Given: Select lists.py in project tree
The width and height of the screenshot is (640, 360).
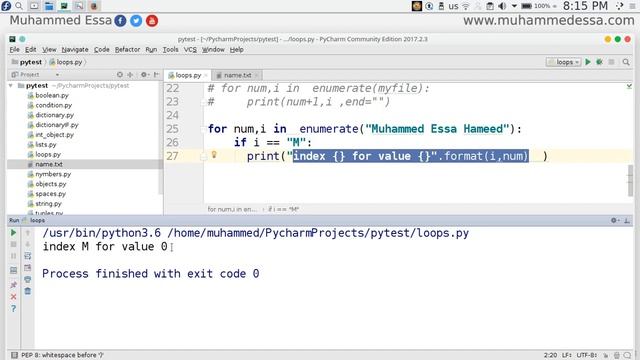Looking at the screenshot, I should (x=42, y=144).
